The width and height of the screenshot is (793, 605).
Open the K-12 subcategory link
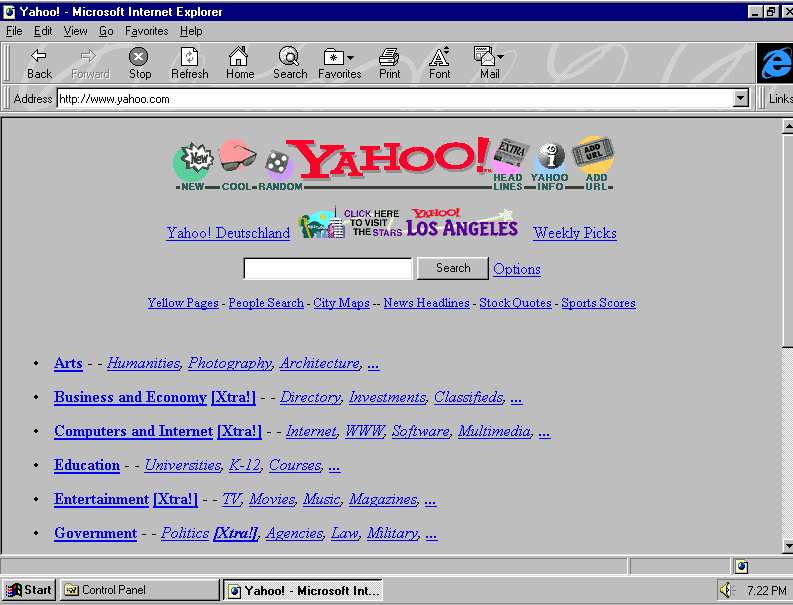[244, 465]
